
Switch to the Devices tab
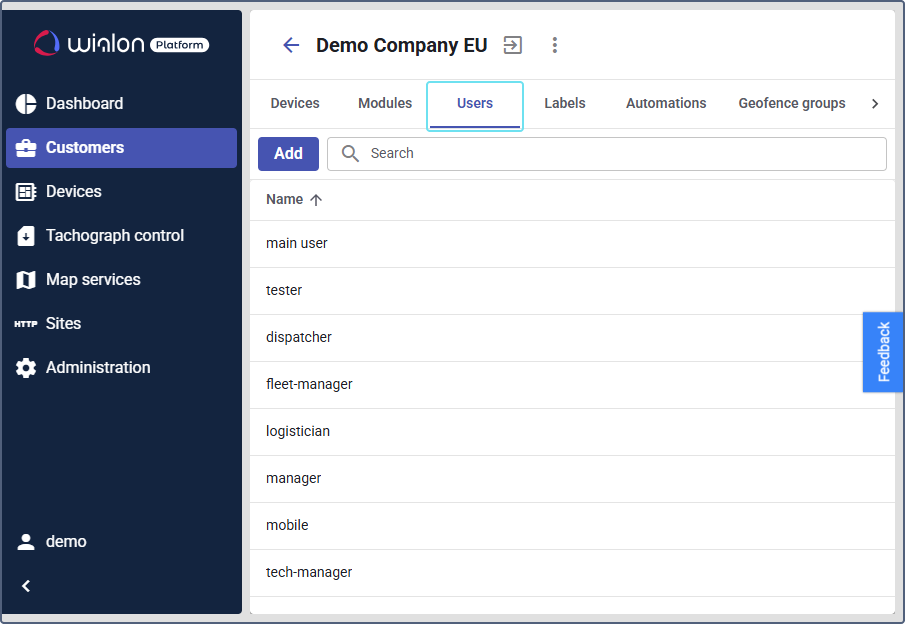pos(295,103)
